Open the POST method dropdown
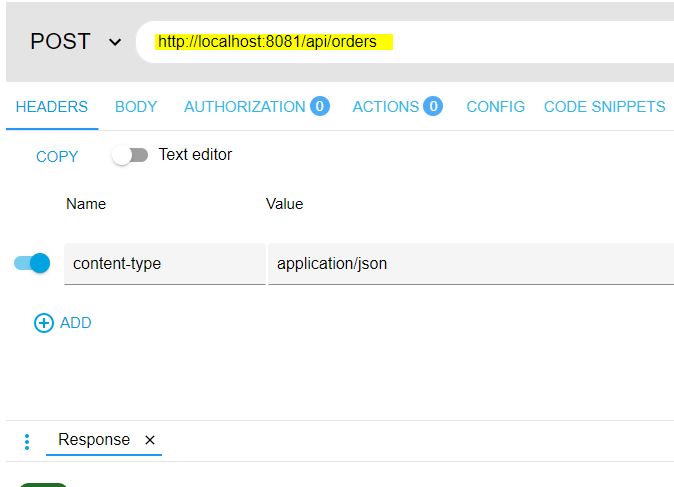Image resolution: width=674 pixels, height=487 pixels. point(75,42)
